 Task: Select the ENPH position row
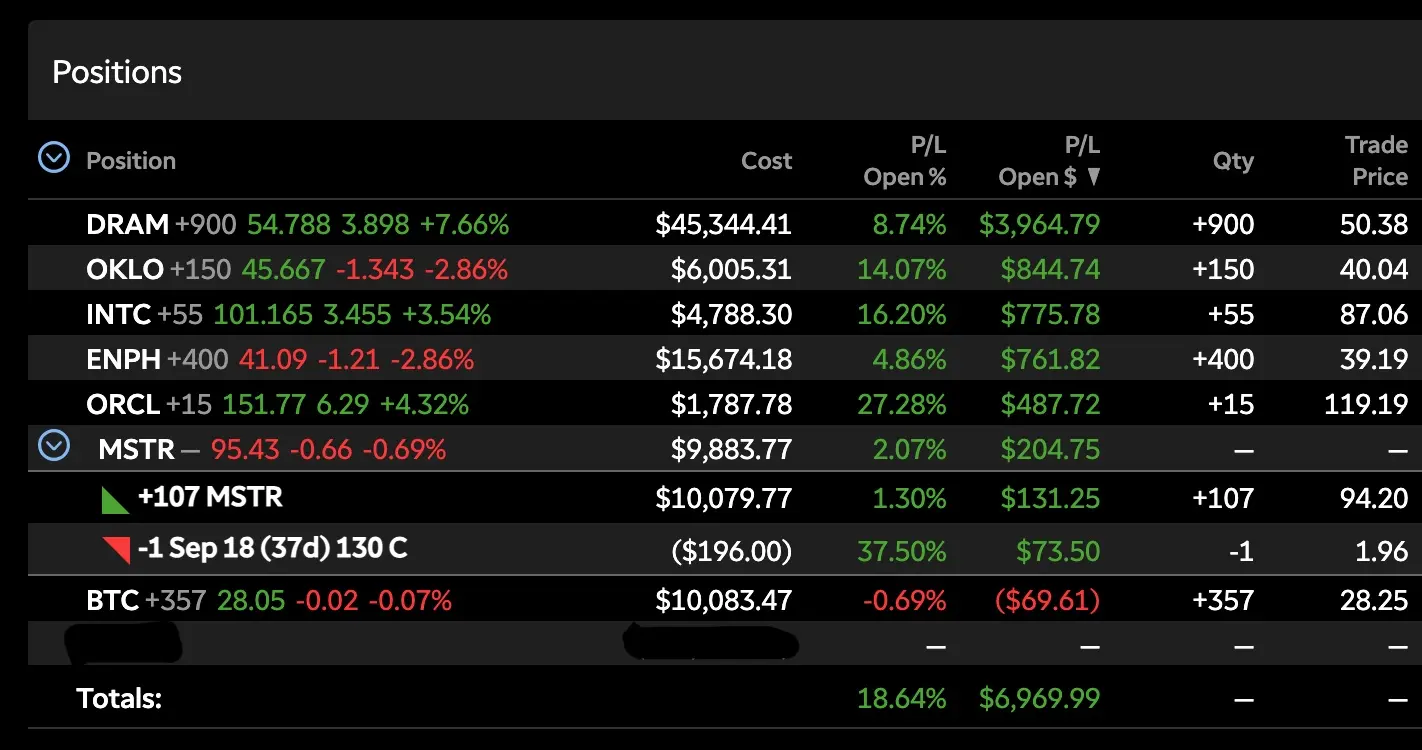(x=725, y=359)
